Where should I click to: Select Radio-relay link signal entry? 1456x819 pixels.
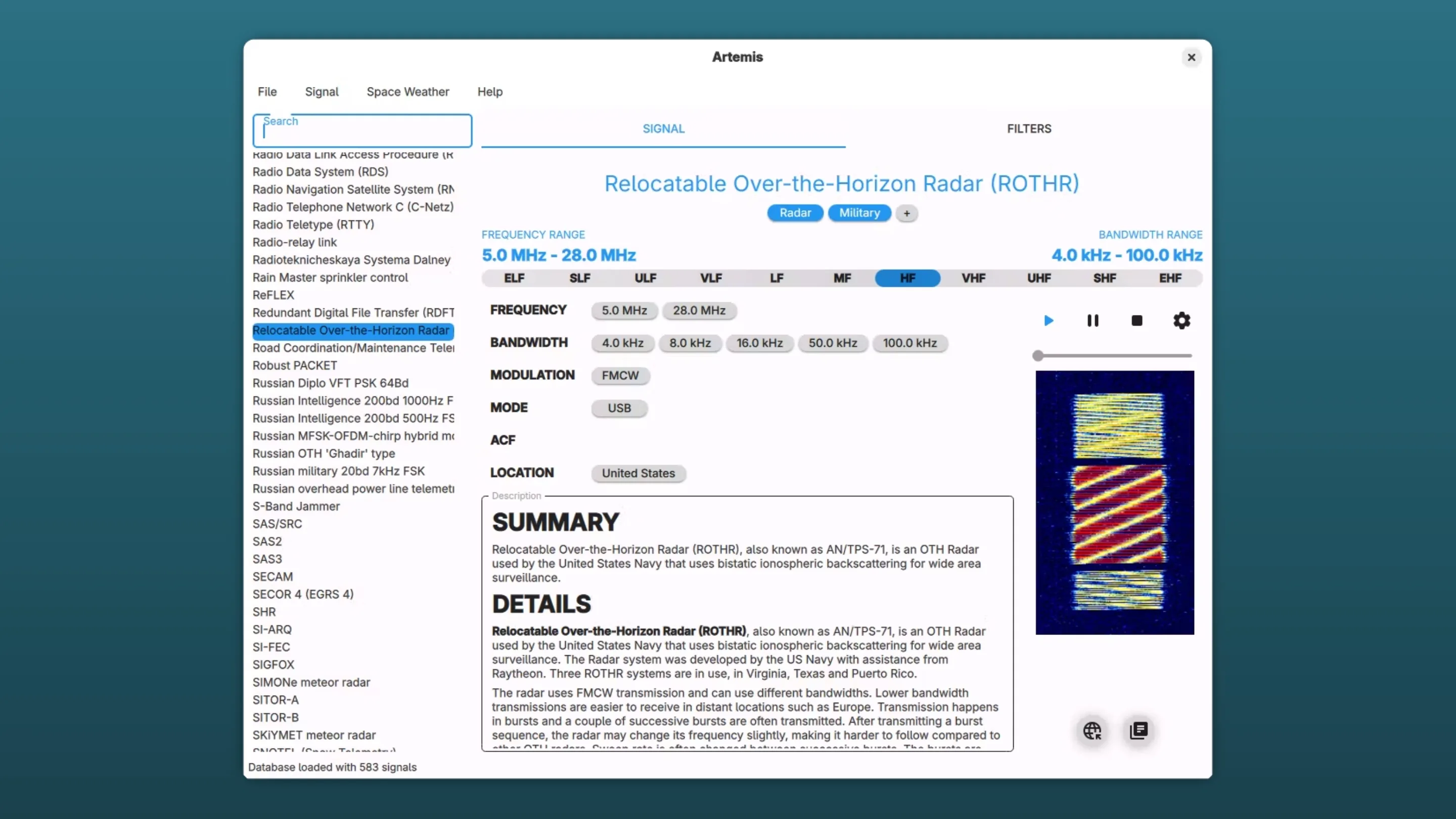tap(353, 242)
